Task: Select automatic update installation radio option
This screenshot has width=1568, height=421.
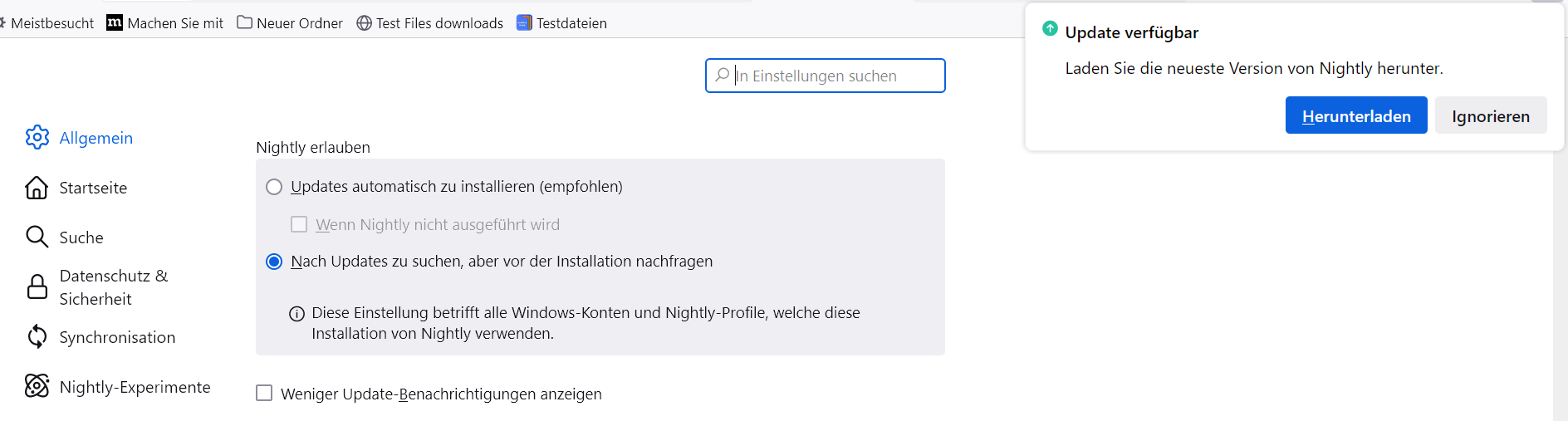Action: tap(274, 187)
